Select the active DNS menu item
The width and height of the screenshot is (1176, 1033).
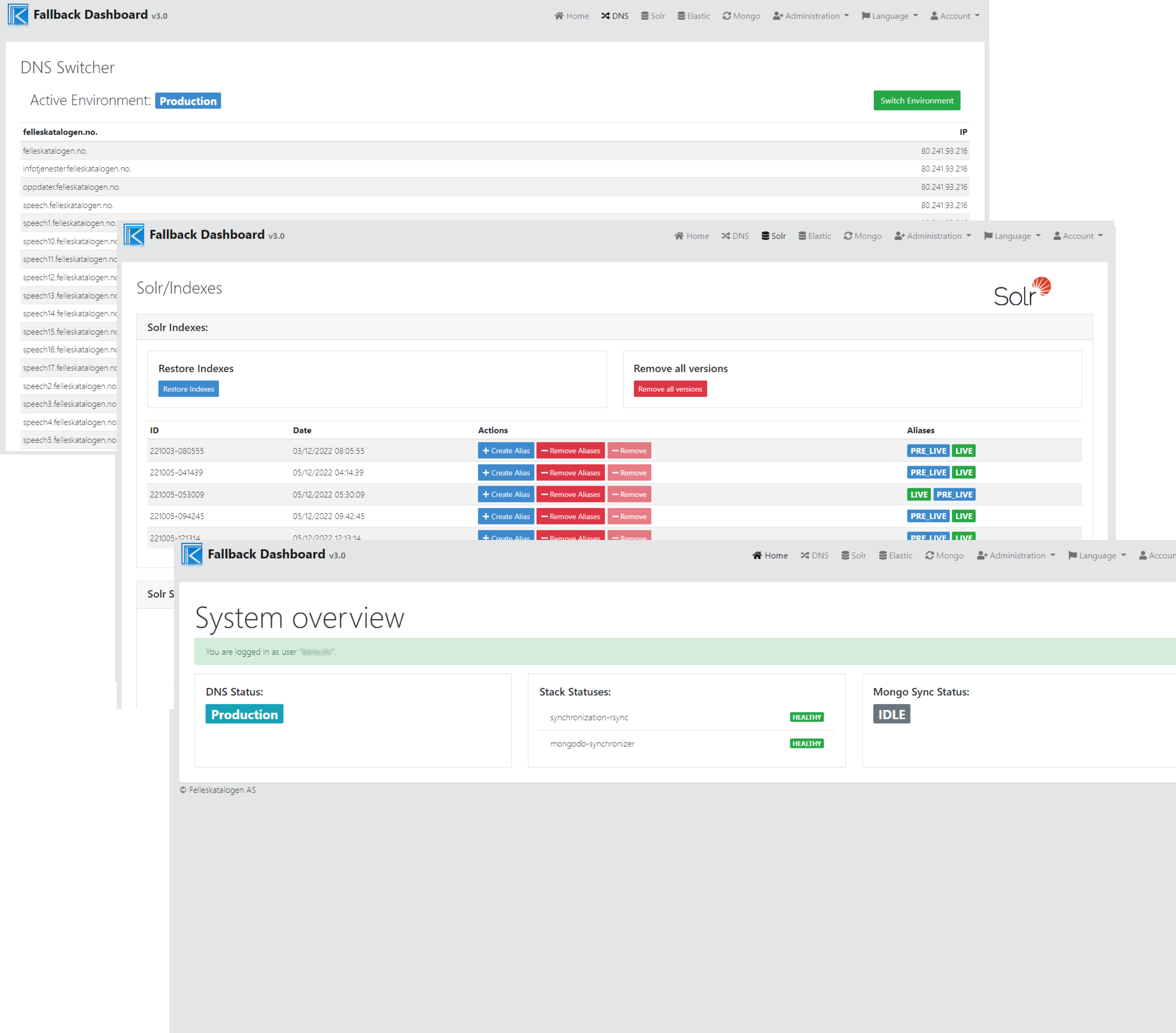(x=615, y=16)
